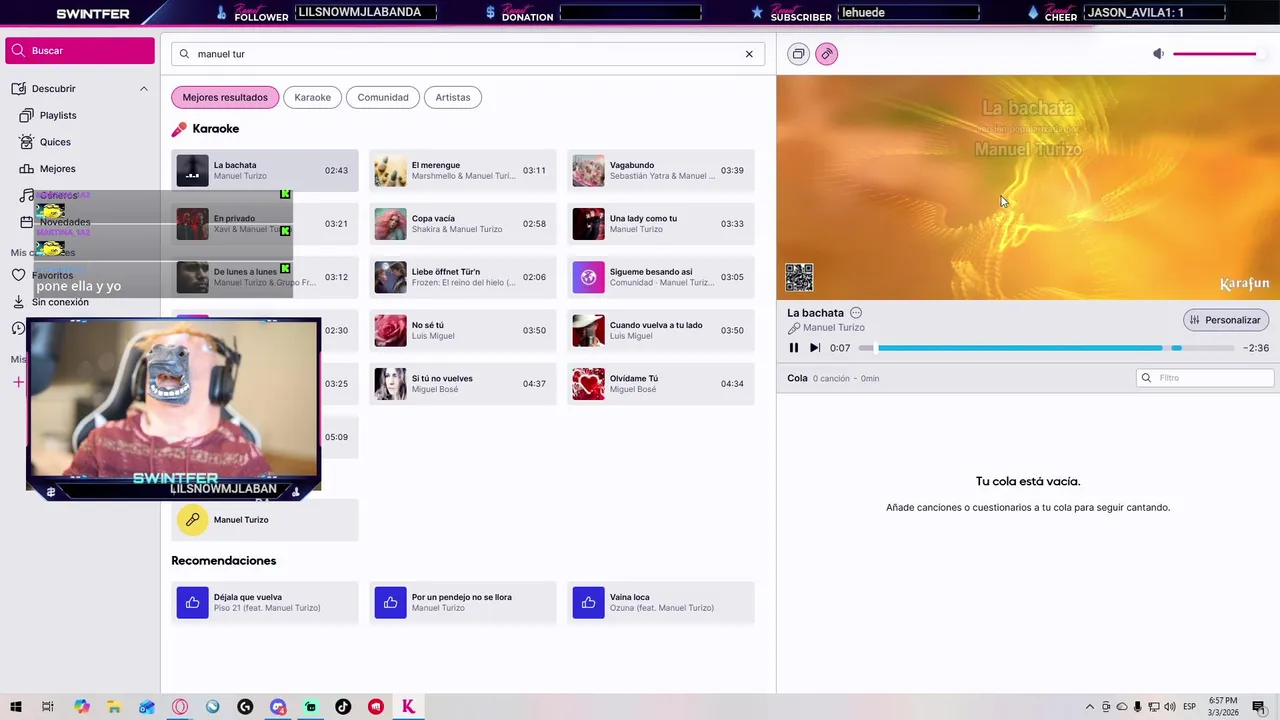
Task: Adjust the pink volume slider
Action: coord(1220,54)
